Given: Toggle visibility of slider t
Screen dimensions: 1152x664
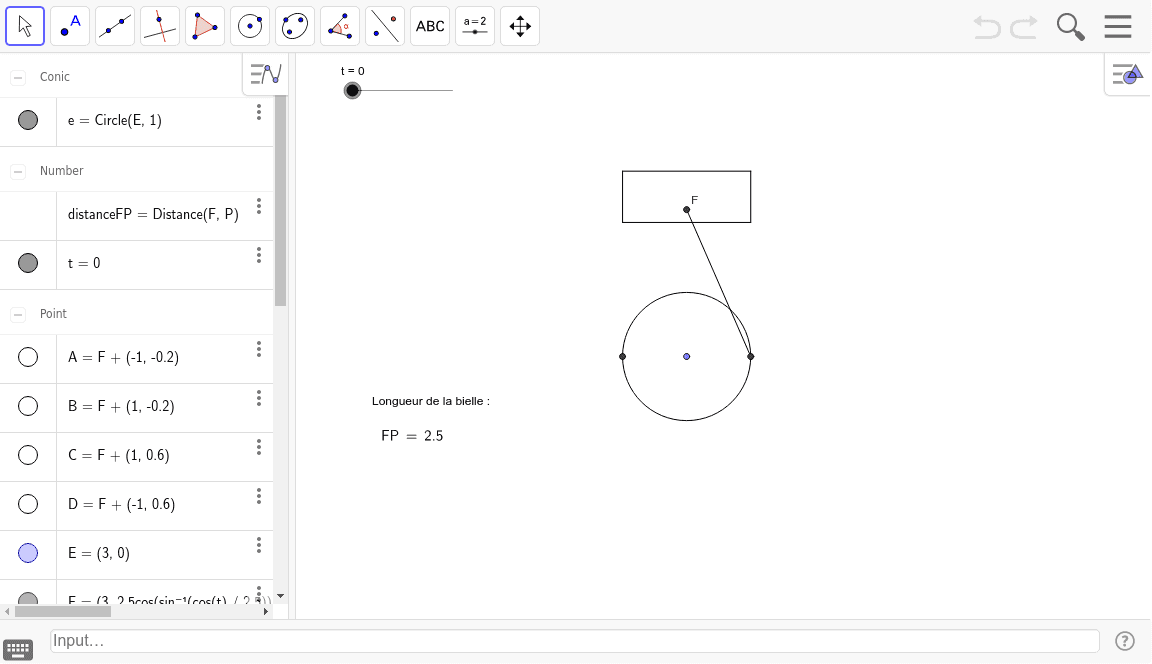Looking at the screenshot, I should [28, 263].
